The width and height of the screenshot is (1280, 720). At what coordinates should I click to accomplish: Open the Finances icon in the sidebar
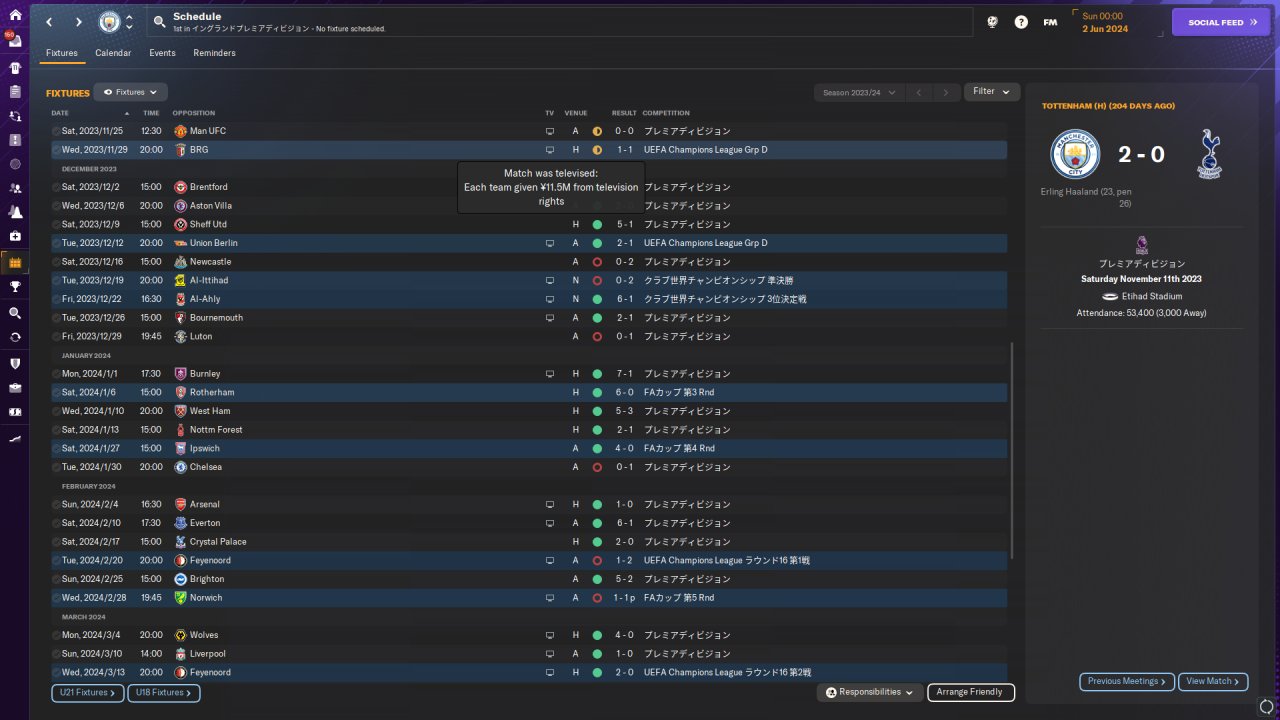click(x=15, y=411)
